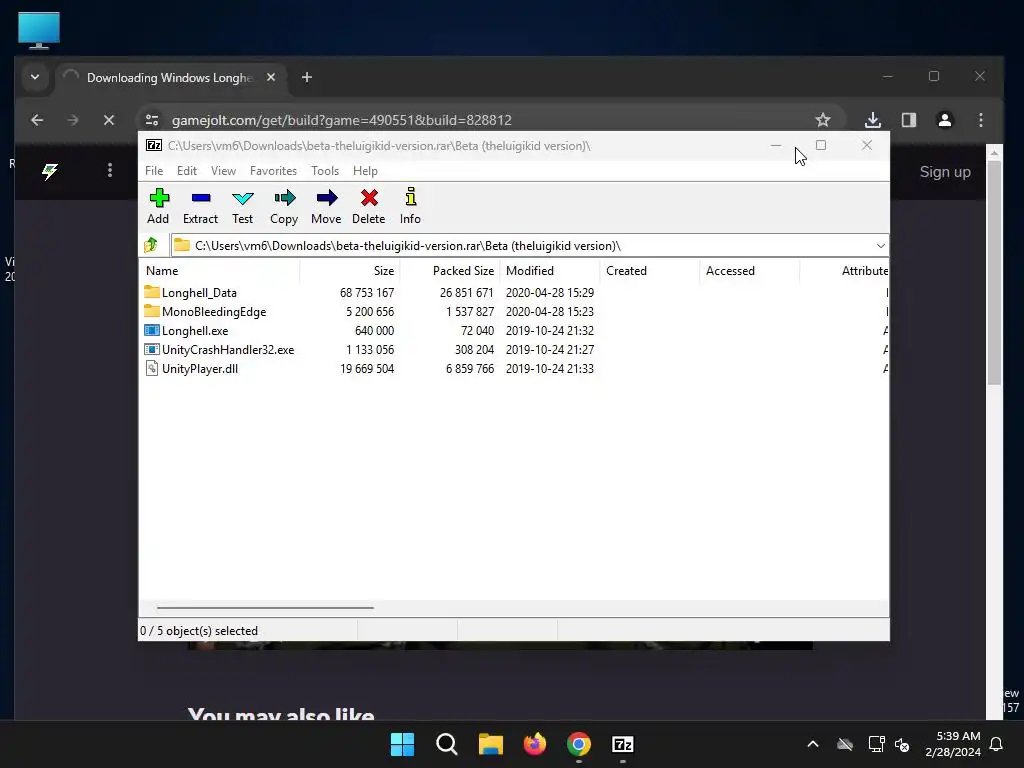Open Game Jolt three-dot menu
The width and height of the screenshot is (1024, 768).
click(x=110, y=170)
